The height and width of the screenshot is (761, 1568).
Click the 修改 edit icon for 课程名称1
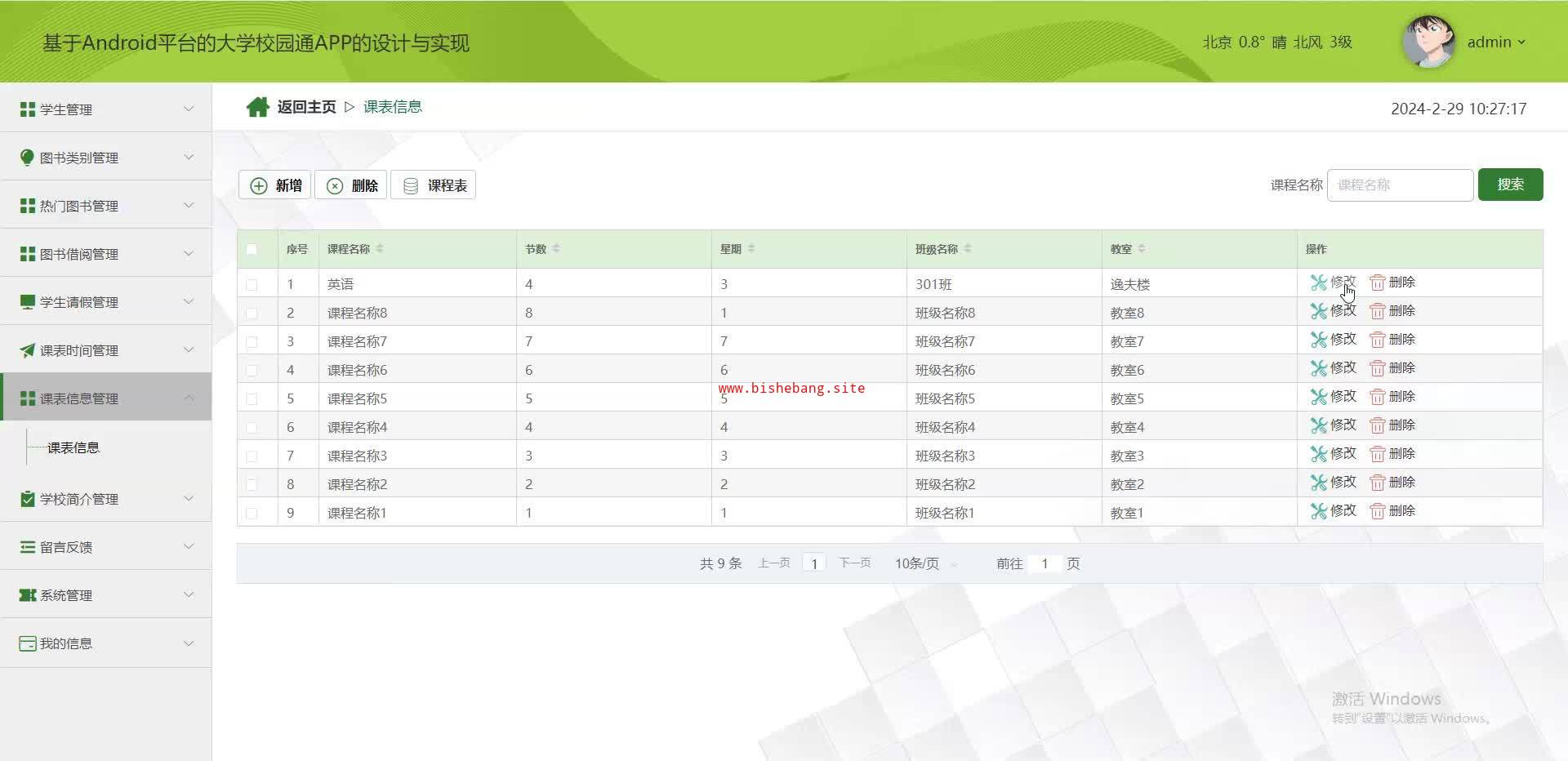tap(1318, 511)
